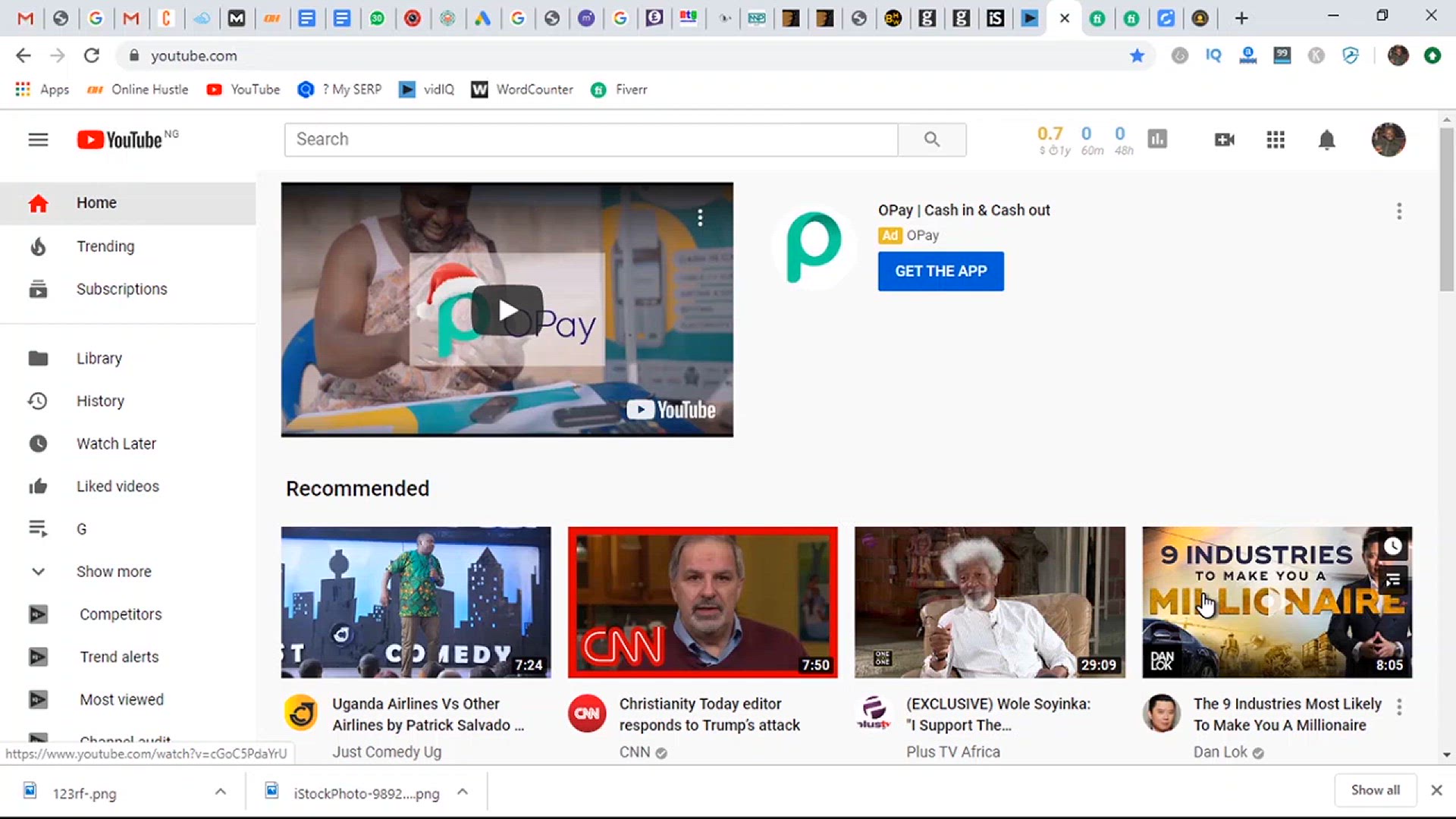Open Wole Soyinka video thumbnail
This screenshot has width=1456, height=819.
click(x=990, y=602)
